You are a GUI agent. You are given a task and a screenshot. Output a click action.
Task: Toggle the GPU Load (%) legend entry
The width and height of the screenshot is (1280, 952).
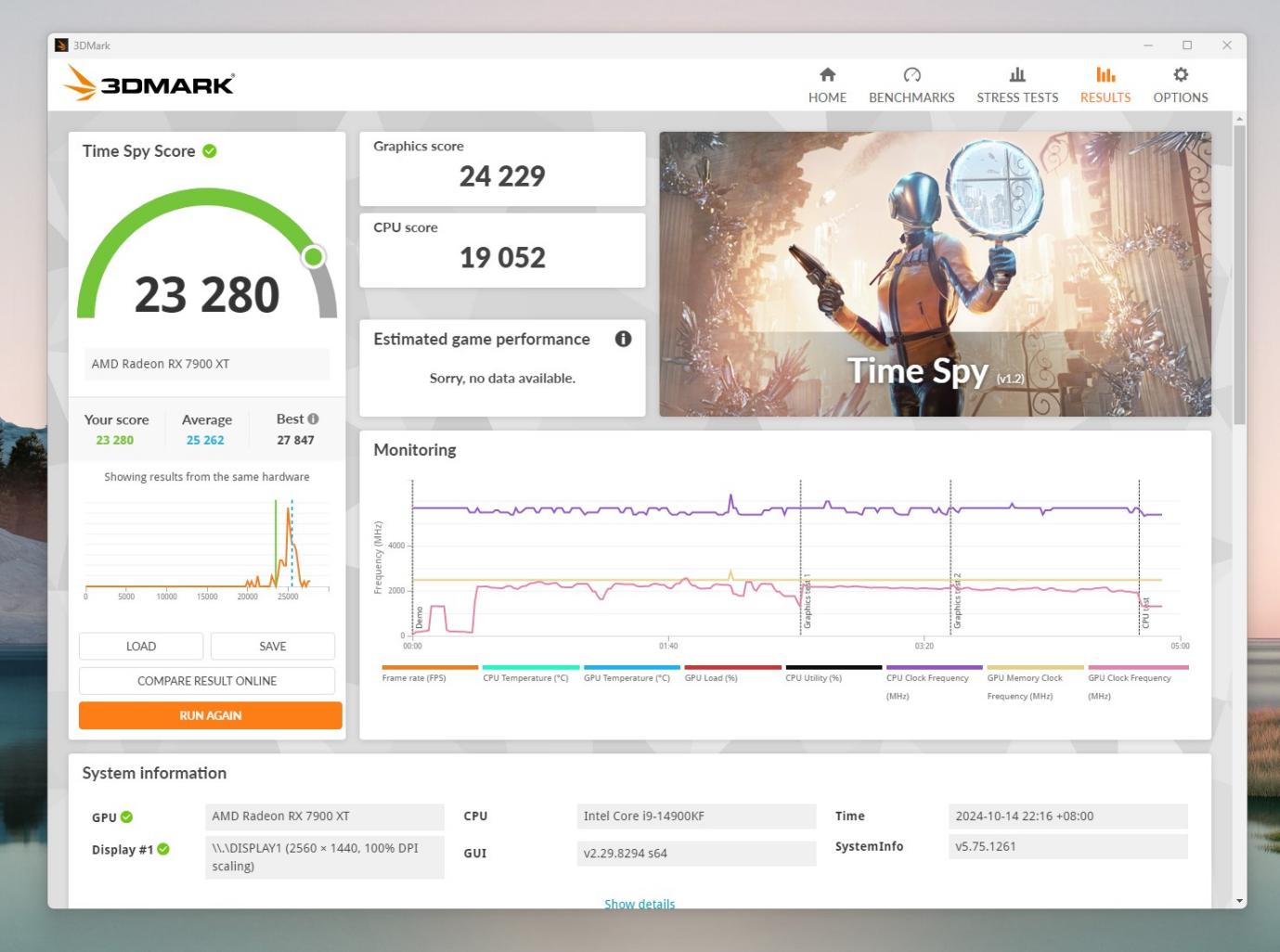pyautogui.click(x=732, y=673)
